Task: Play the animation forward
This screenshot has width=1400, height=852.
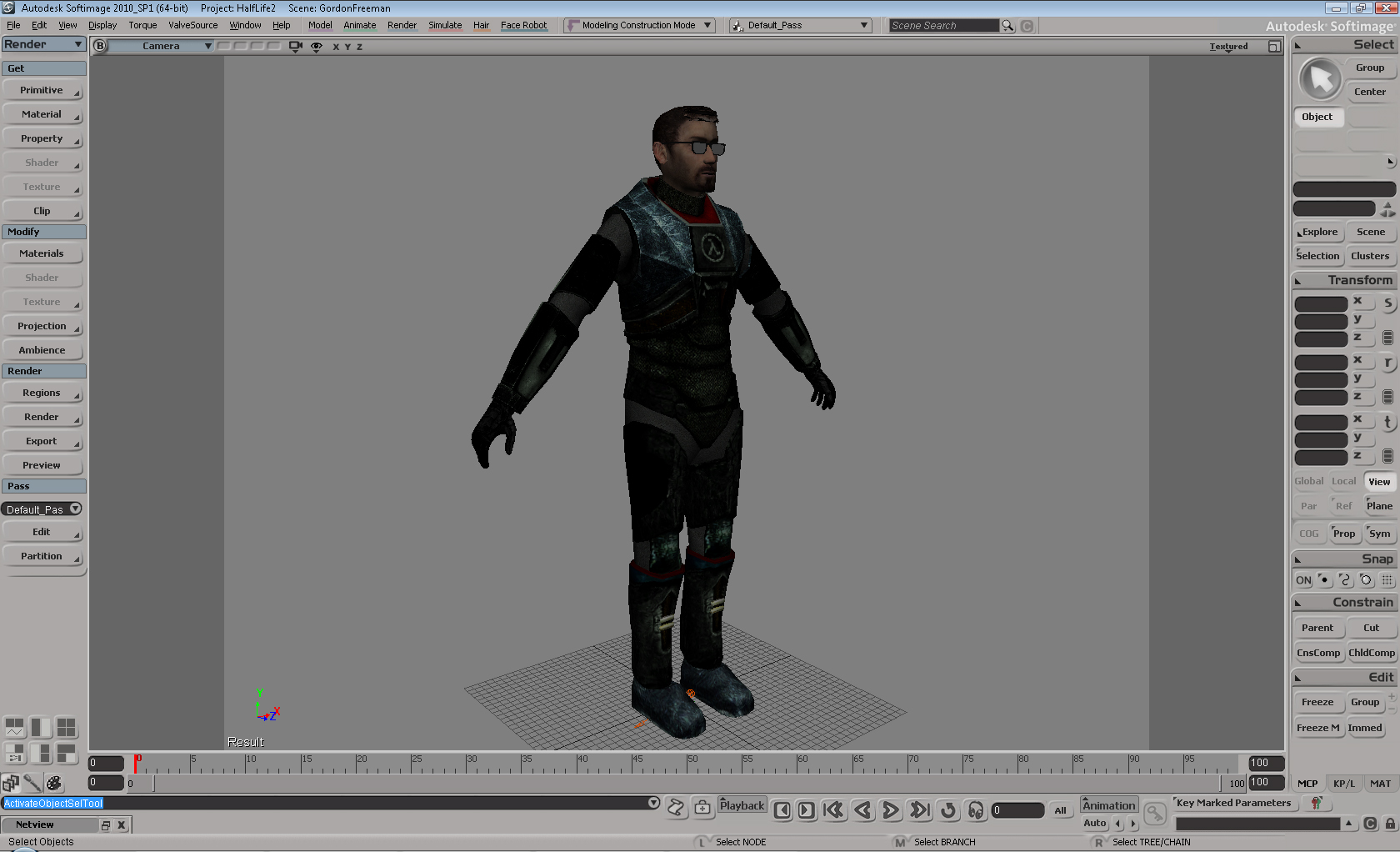Action: 890,809
